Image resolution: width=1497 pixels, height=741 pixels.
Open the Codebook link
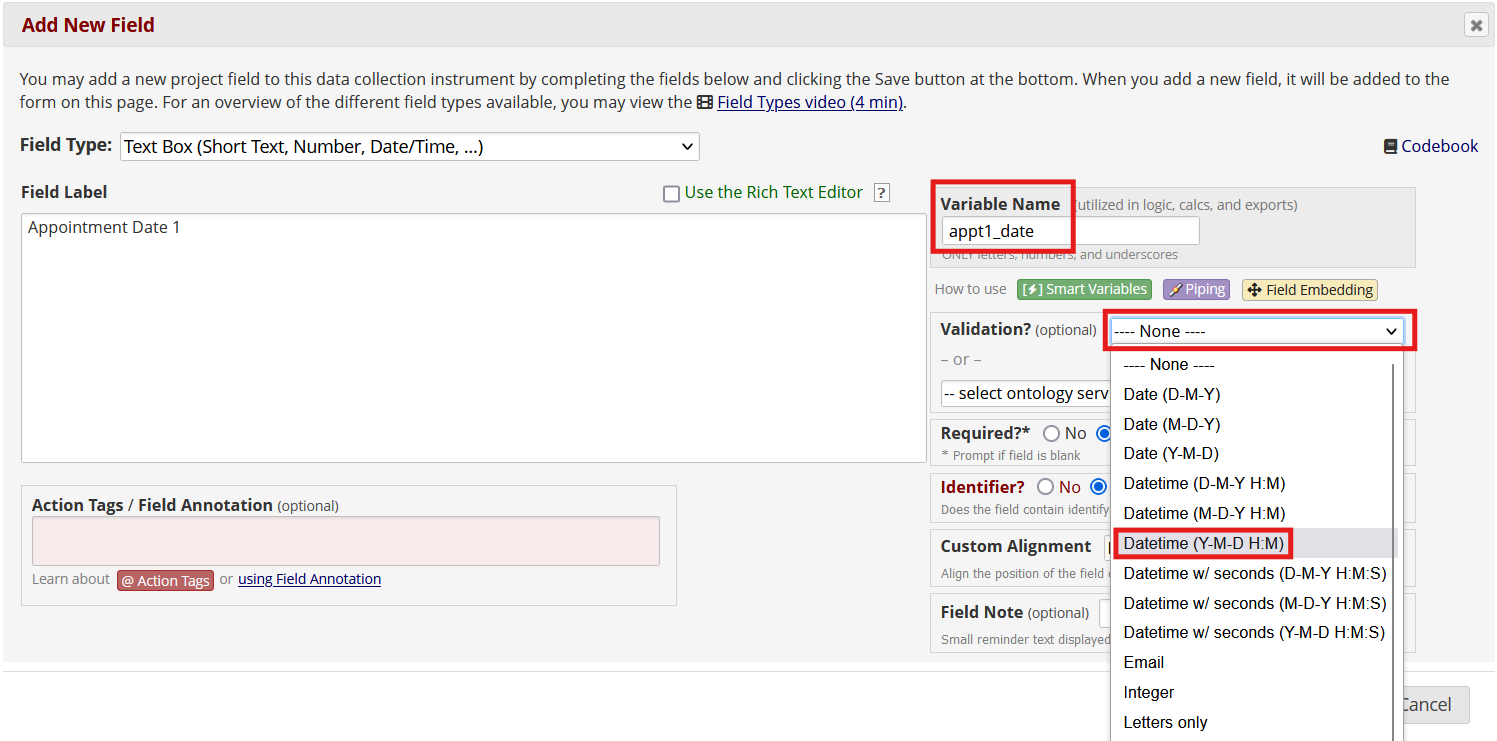click(x=1439, y=146)
